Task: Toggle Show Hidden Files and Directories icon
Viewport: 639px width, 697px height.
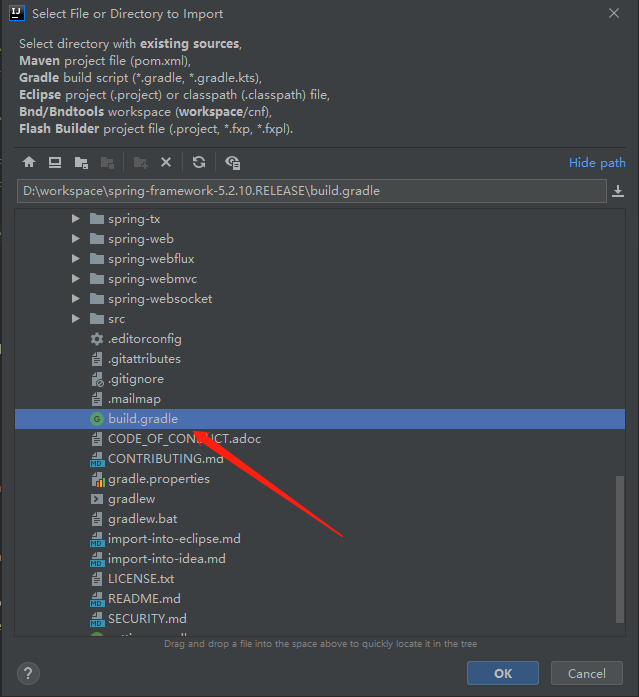Action: point(232,163)
